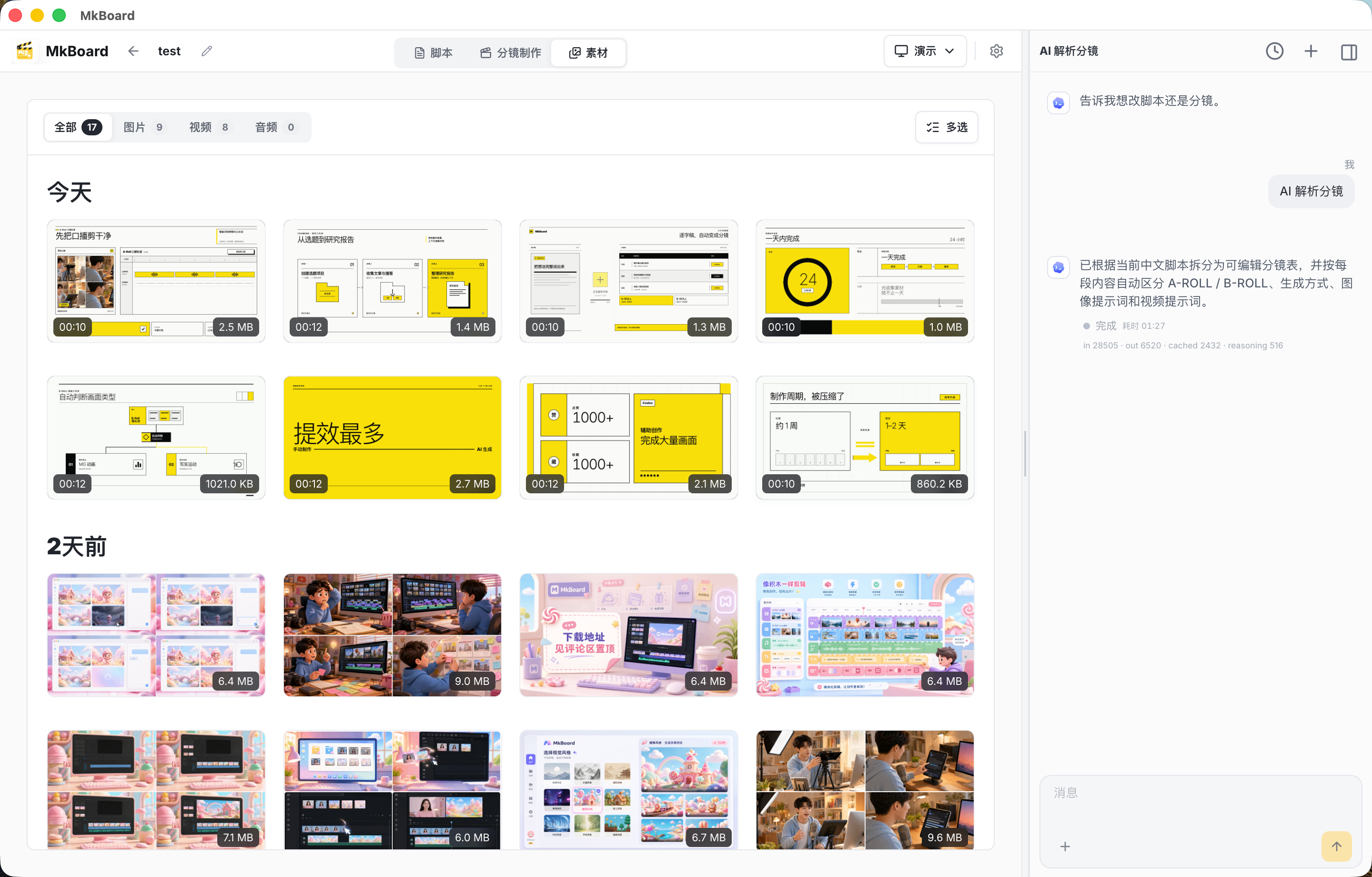
Task: Go back using the left arrow
Action: coord(133,51)
